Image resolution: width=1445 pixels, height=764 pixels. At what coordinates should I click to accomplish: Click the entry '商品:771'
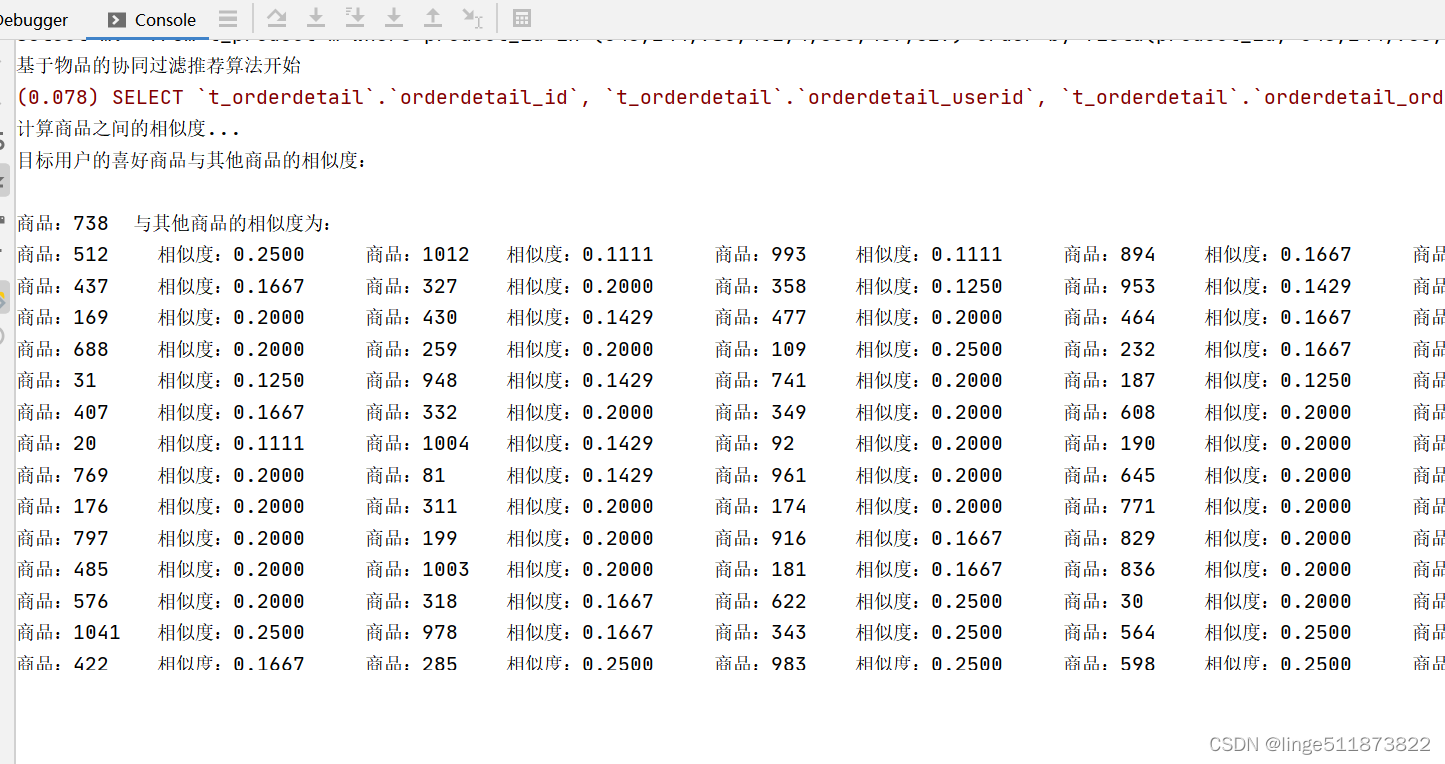pyautogui.click(x=1110, y=506)
